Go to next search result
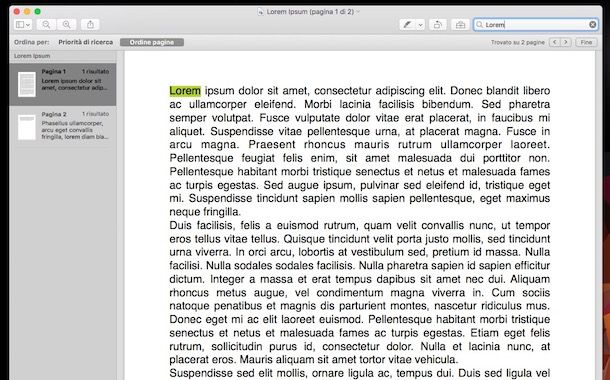The height and width of the screenshot is (380, 610). click(x=566, y=42)
